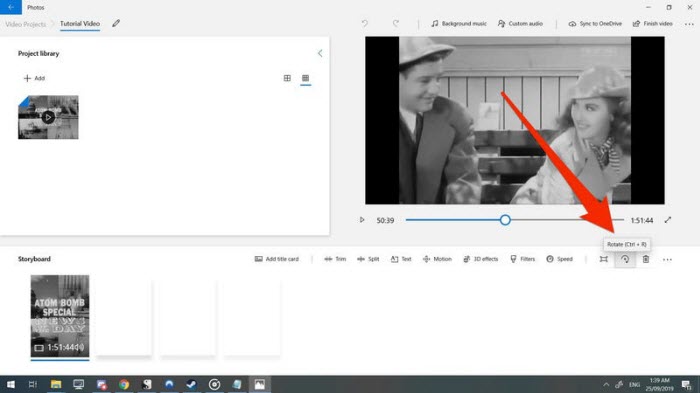Collapse the Project library panel

[x=320, y=53]
